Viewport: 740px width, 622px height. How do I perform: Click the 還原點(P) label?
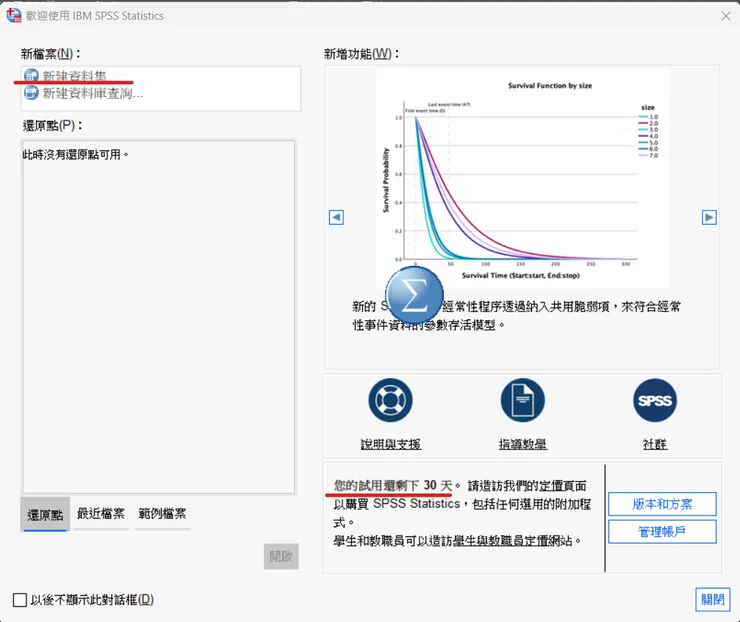[52, 126]
